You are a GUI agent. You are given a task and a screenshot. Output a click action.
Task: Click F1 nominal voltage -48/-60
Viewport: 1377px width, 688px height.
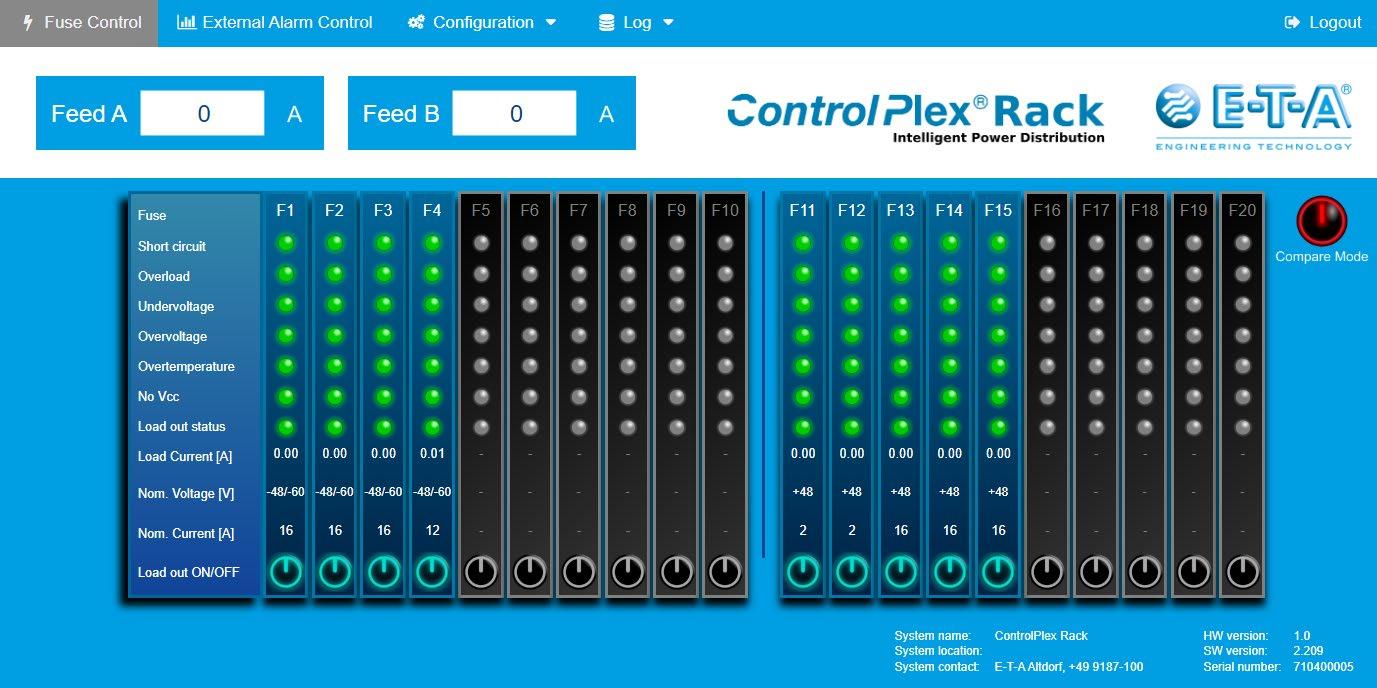point(286,492)
